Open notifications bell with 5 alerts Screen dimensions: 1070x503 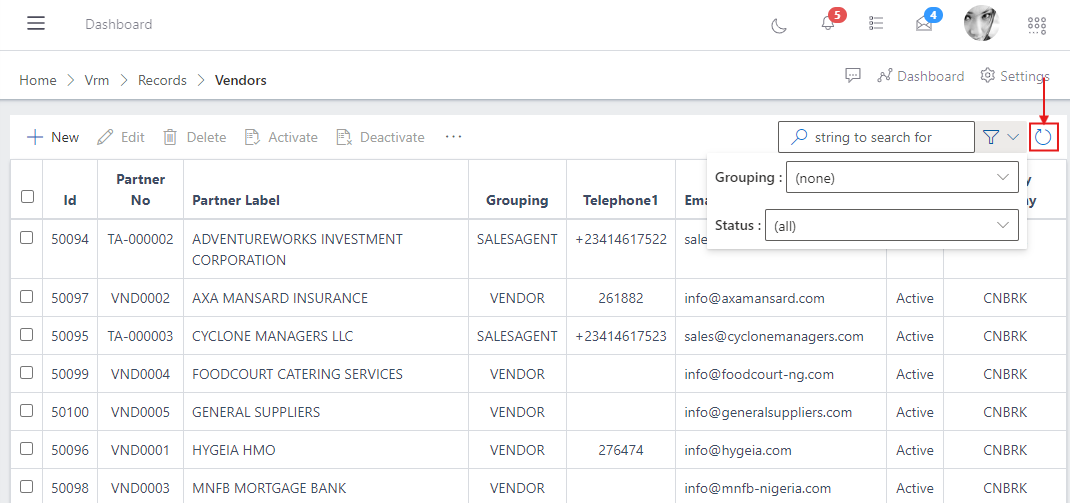pyautogui.click(x=828, y=24)
